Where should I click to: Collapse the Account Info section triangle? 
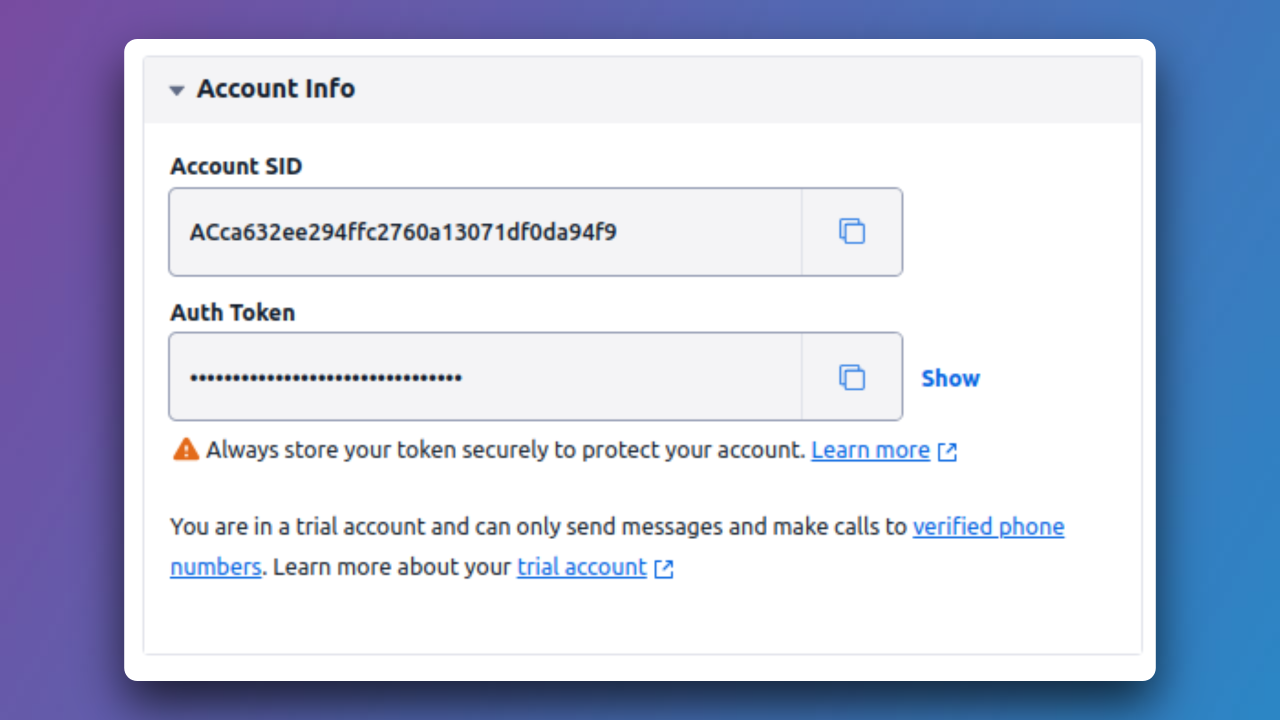[177, 90]
